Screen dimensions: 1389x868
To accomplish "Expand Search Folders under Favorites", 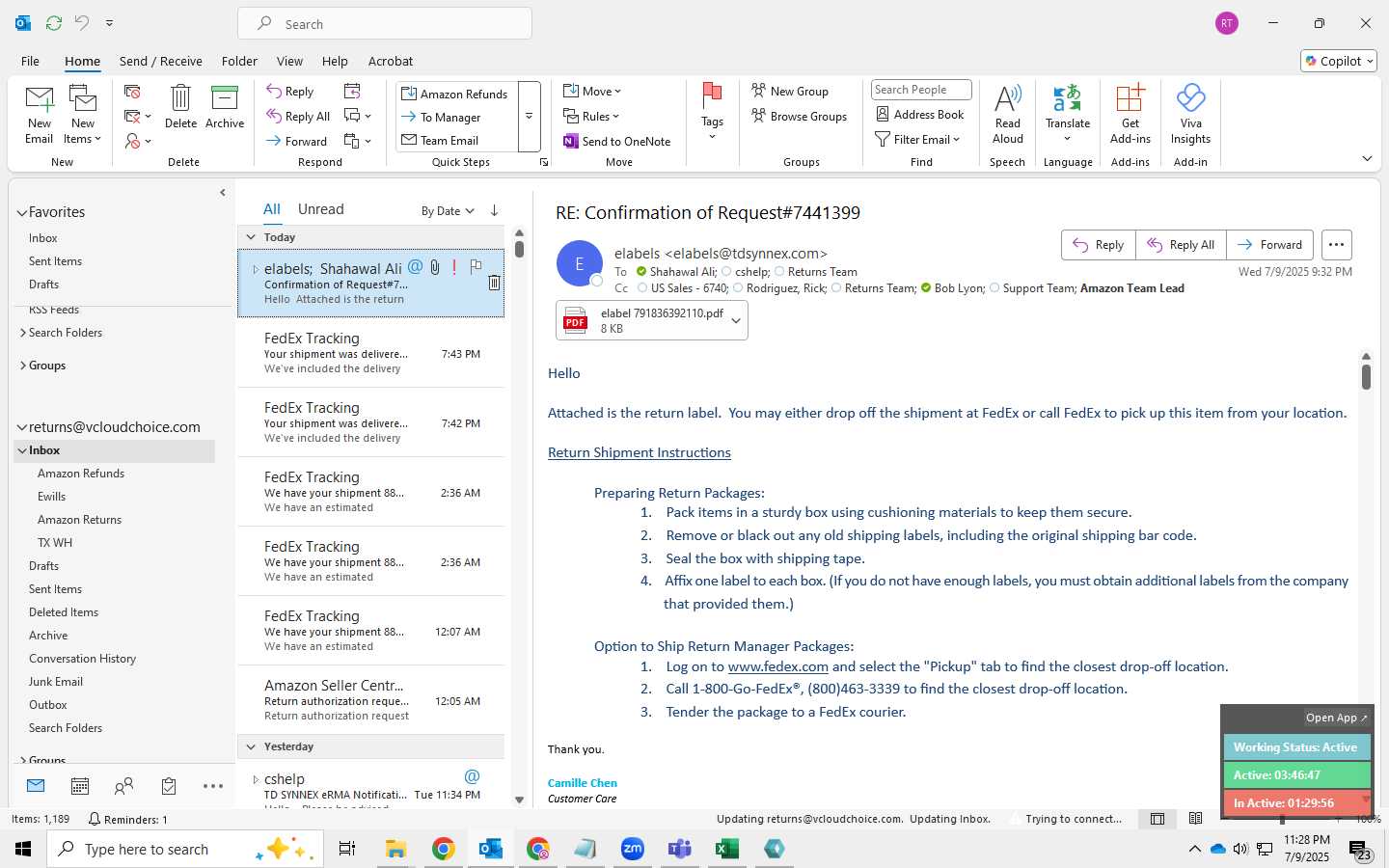I will 22,333.
